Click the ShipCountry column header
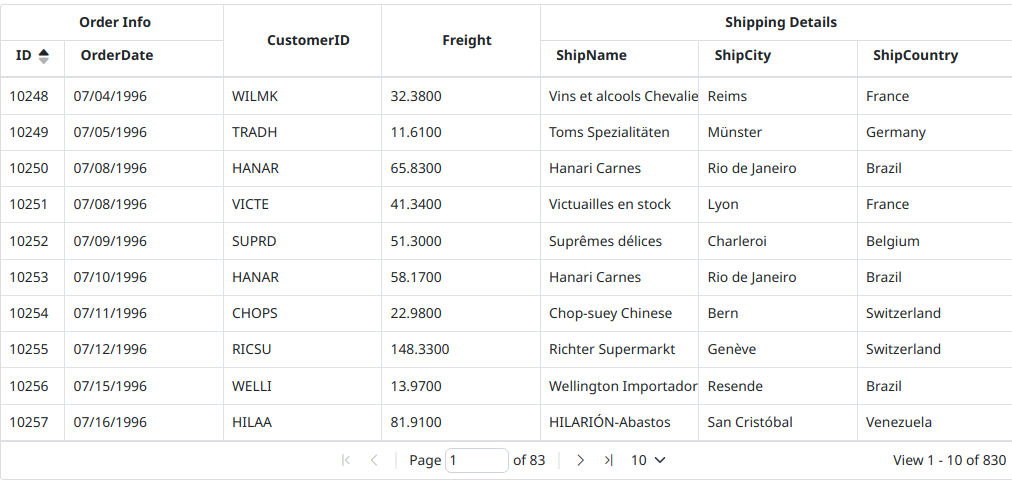 point(915,56)
